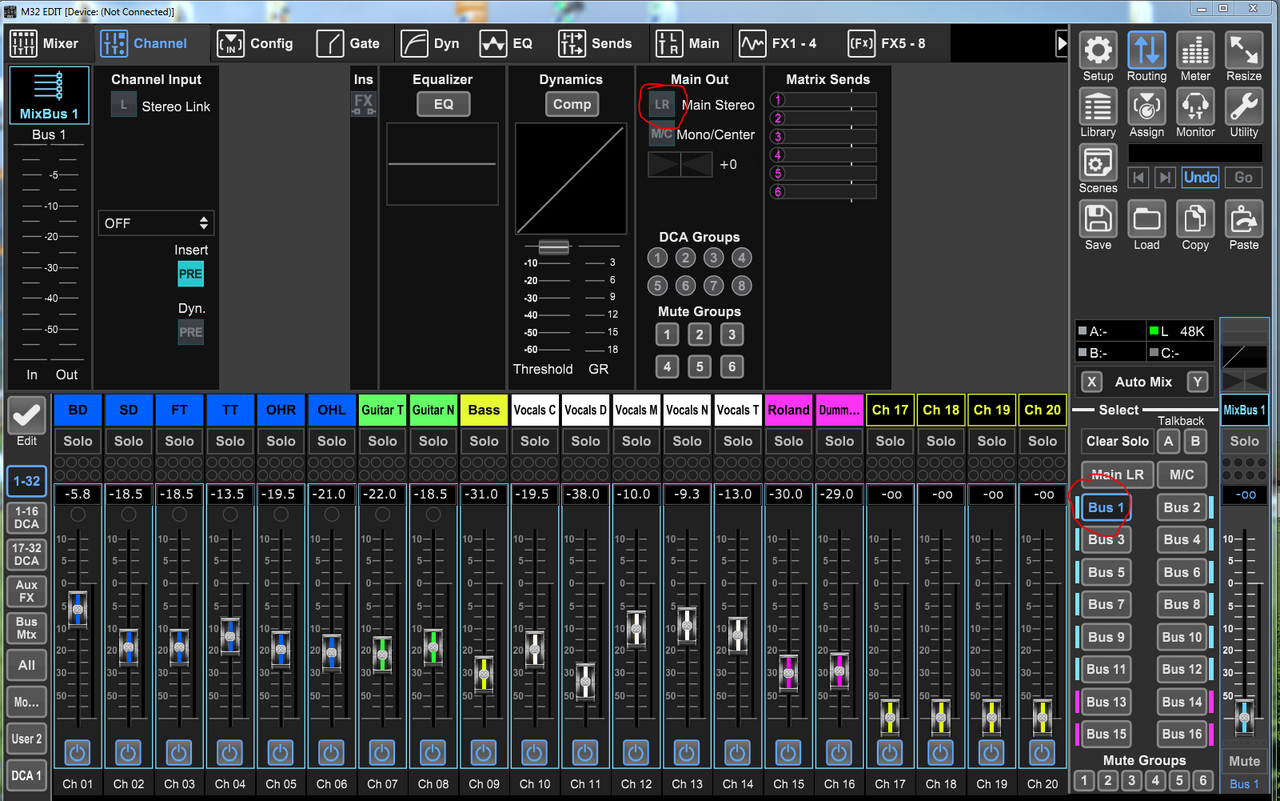Screen dimensions: 1280x801
Task: Switch to the Dyn tab
Action: 430,43
